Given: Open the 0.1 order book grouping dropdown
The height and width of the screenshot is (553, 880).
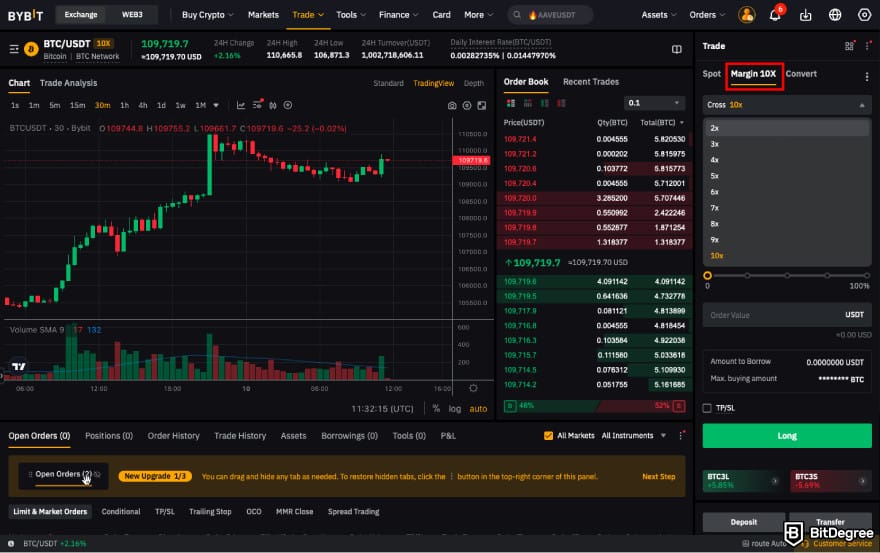Looking at the screenshot, I should (655, 103).
